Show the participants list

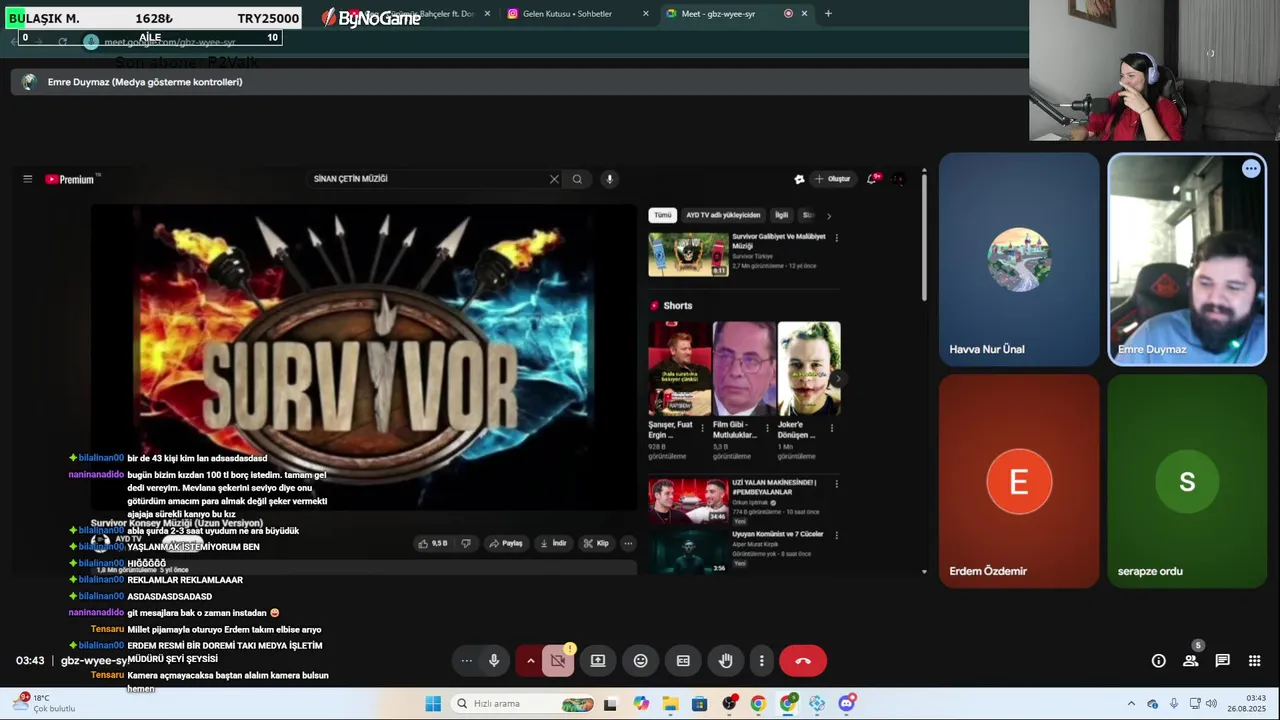pos(1190,661)
